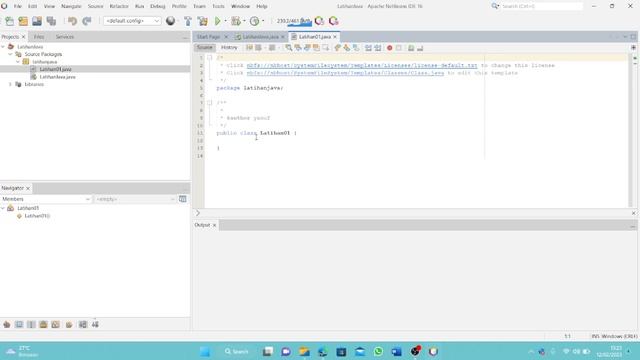Click the red Start Macro Recording icon

390,48
